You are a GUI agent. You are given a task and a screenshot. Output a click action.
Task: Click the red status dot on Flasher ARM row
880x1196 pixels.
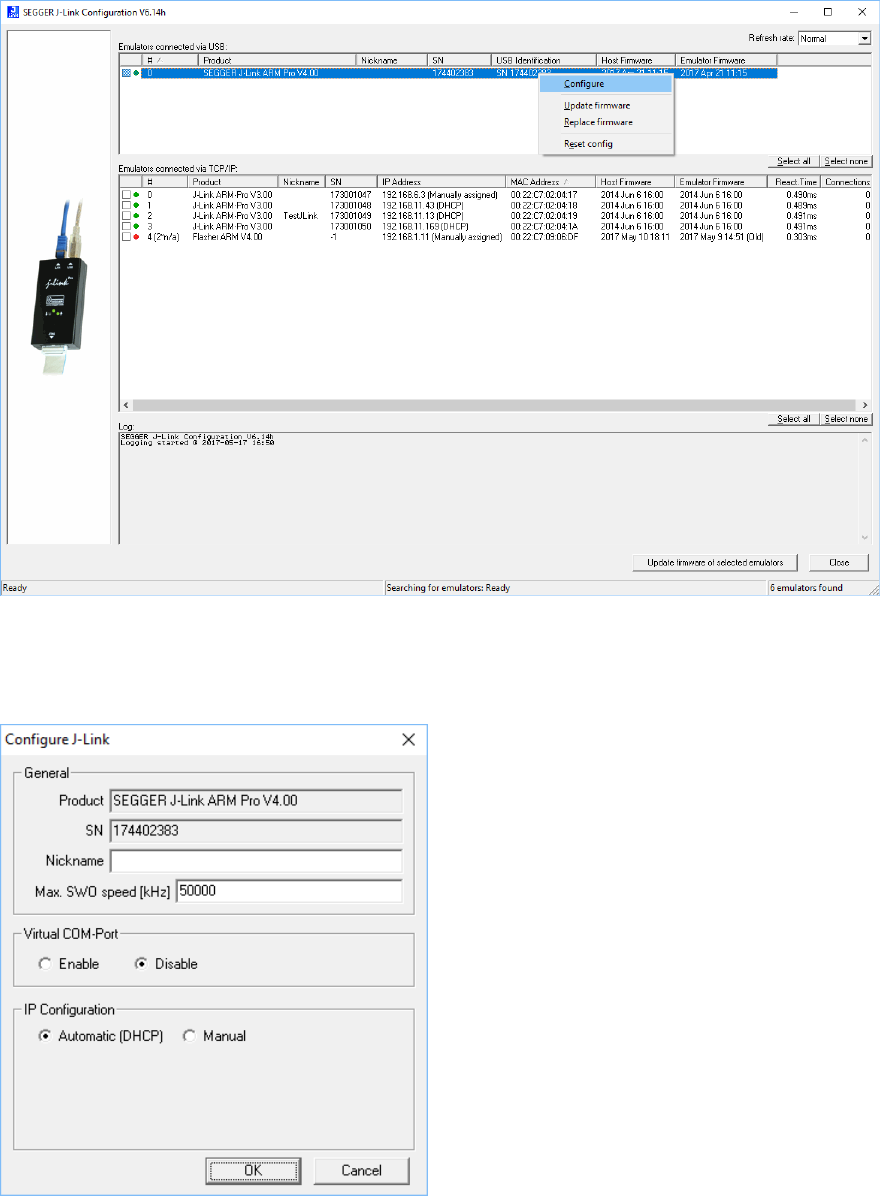136,237
